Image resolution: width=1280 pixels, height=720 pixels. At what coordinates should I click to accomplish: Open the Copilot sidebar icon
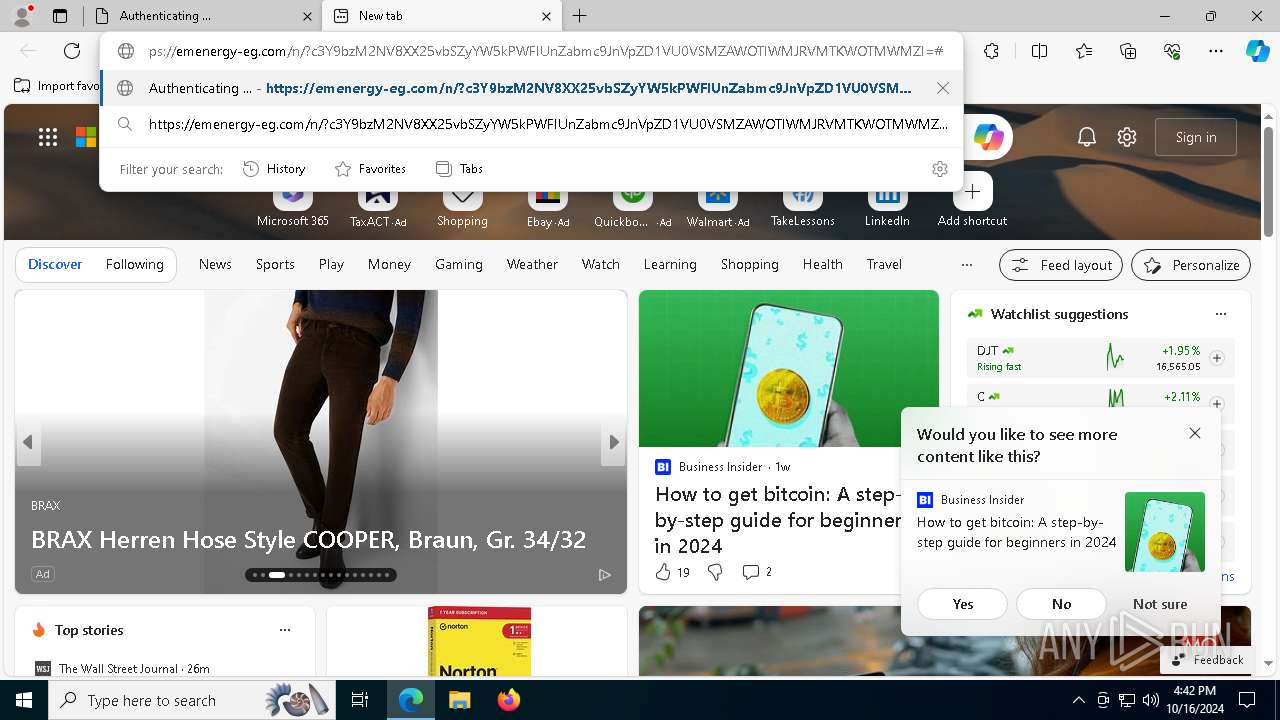click(1257, 51)
